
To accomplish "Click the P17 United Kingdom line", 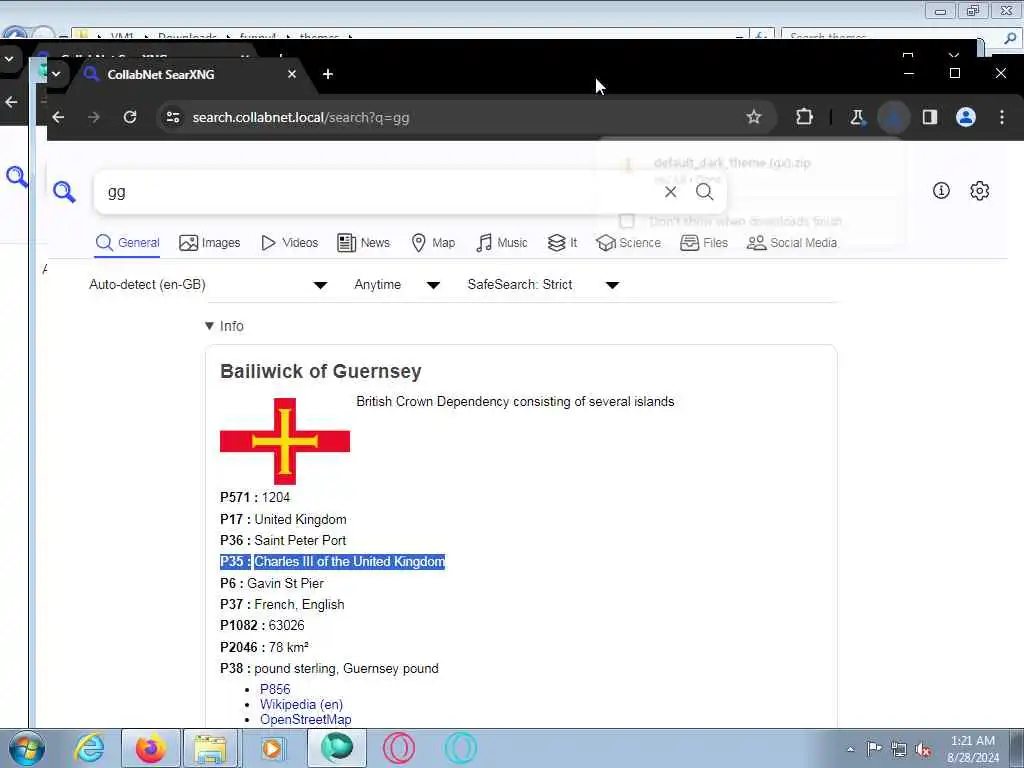I will pyautogui.click(x=283, y=519).
